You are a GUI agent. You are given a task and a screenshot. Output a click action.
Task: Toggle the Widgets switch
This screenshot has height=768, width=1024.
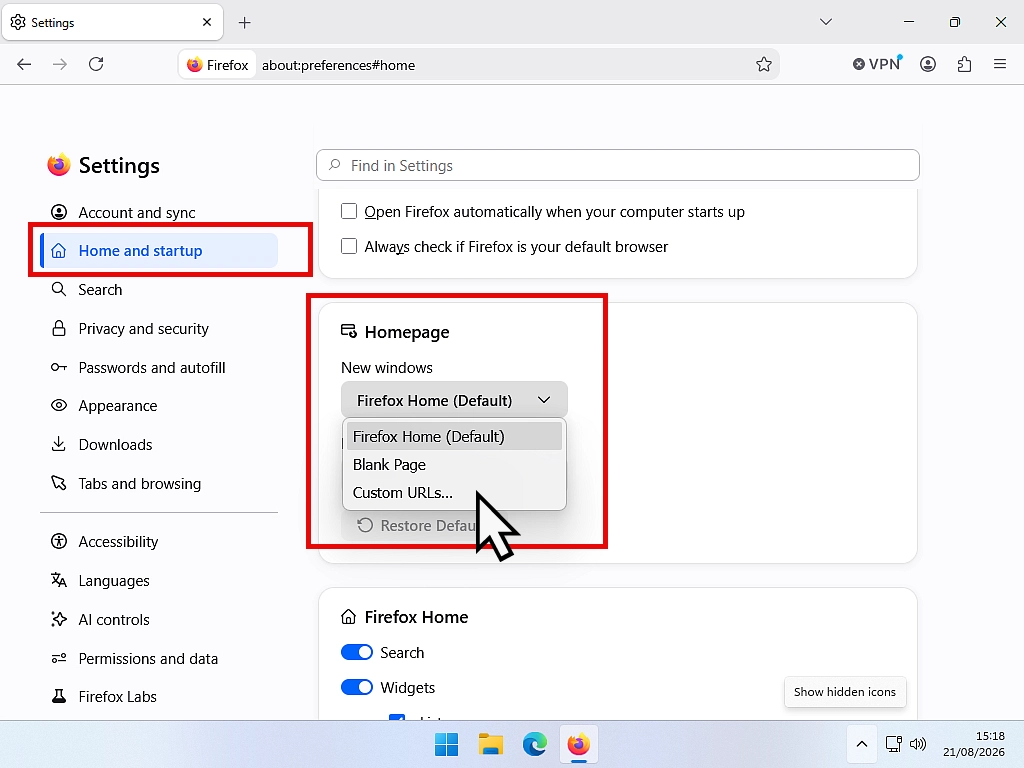click(357, 688)
